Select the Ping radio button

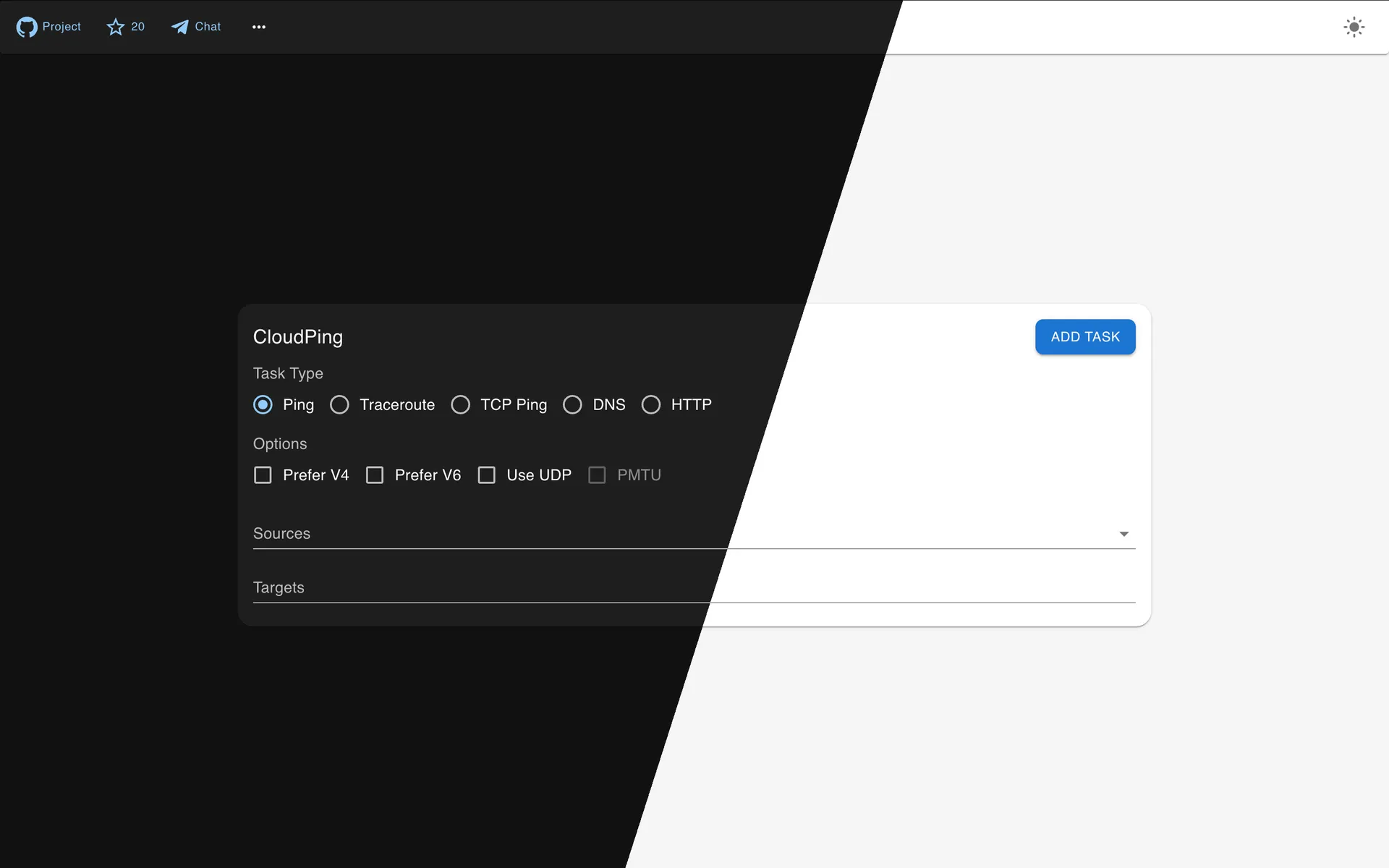263,404
